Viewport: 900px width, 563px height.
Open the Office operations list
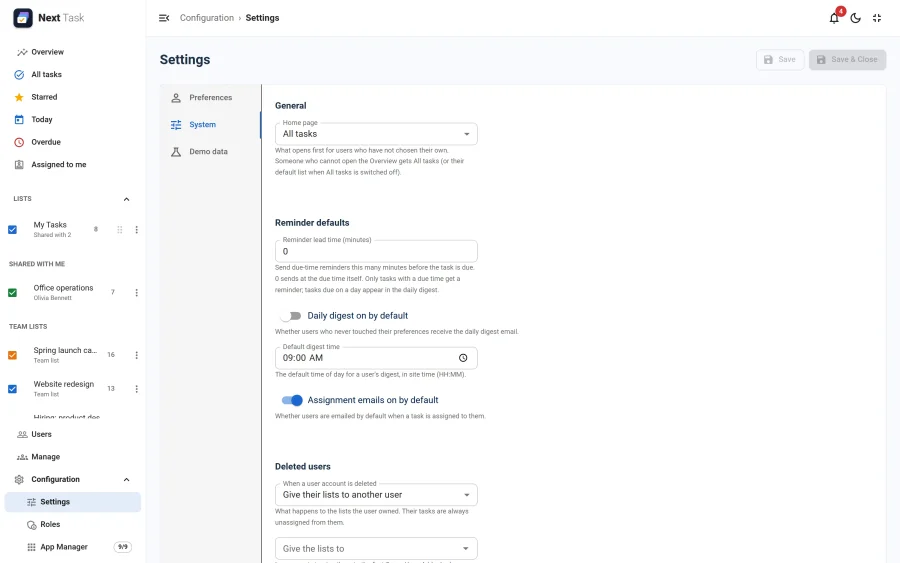[x=63, y=288]
